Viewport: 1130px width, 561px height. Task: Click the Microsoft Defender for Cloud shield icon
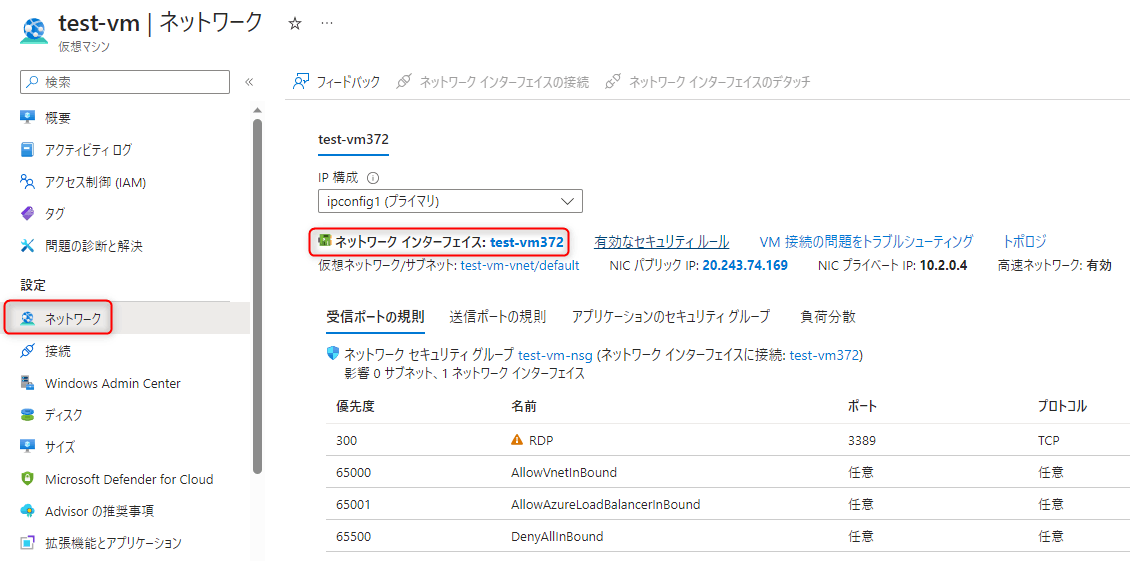[x=27, y=479]
